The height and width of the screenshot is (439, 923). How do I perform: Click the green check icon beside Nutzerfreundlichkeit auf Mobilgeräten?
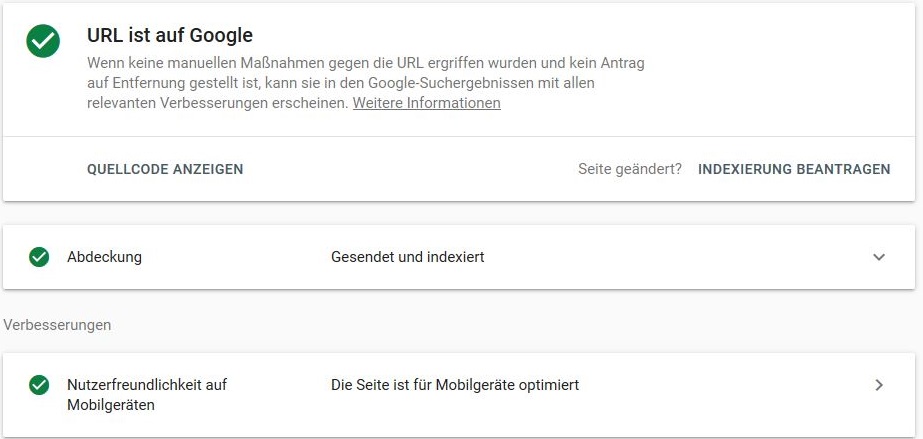pyautogui.click(x=39, y=385)
